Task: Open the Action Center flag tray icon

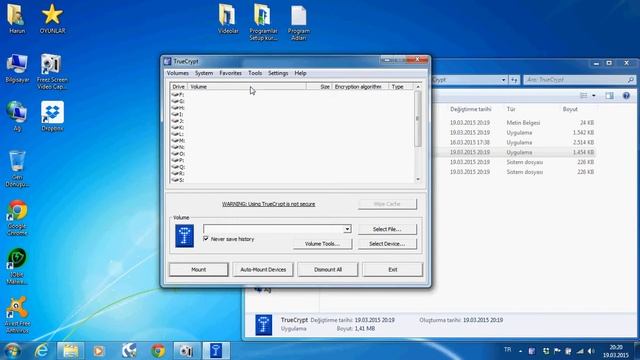Action: [557, 351]
